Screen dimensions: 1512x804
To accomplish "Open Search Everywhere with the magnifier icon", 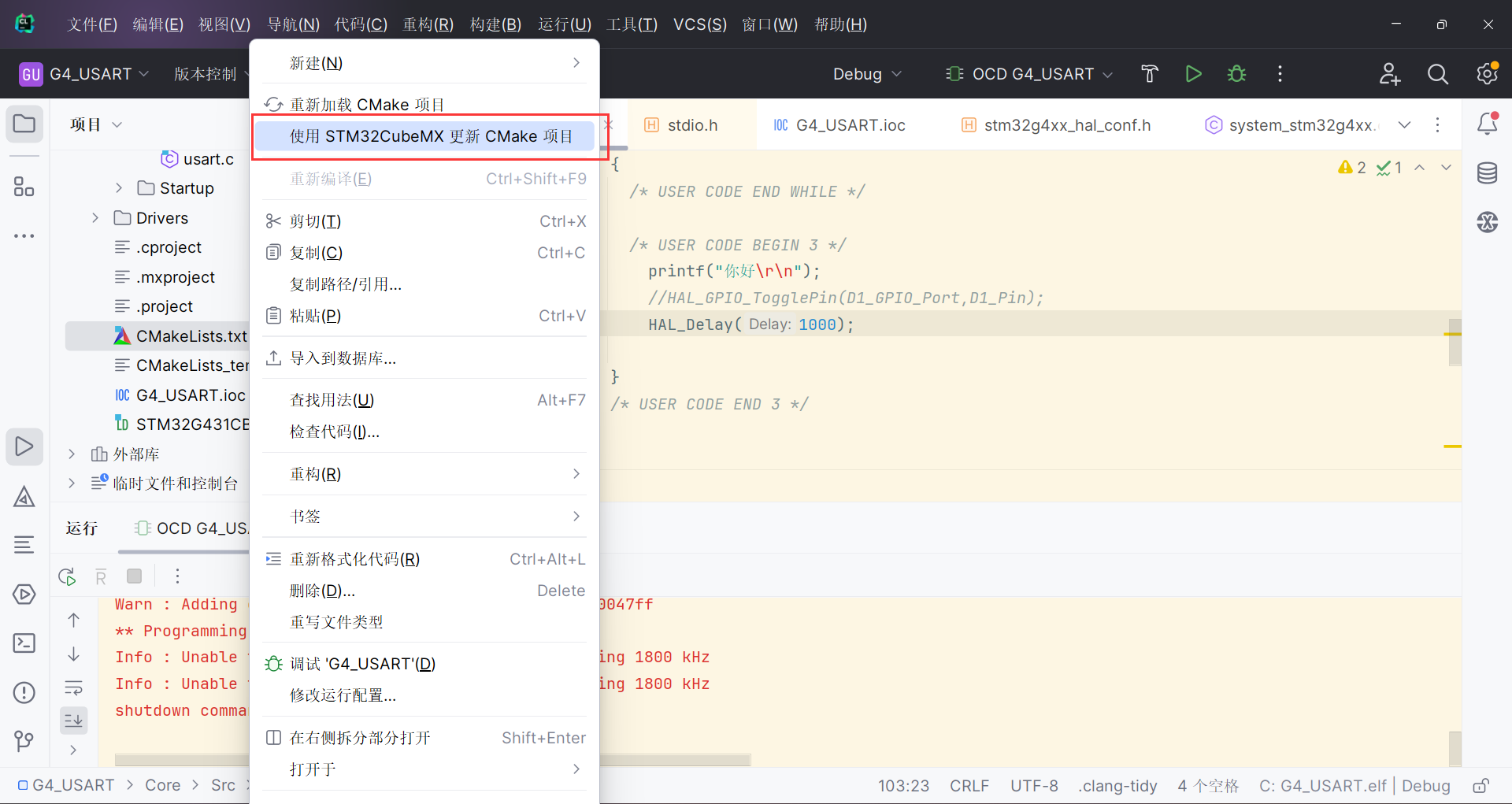I will 1438,73.
